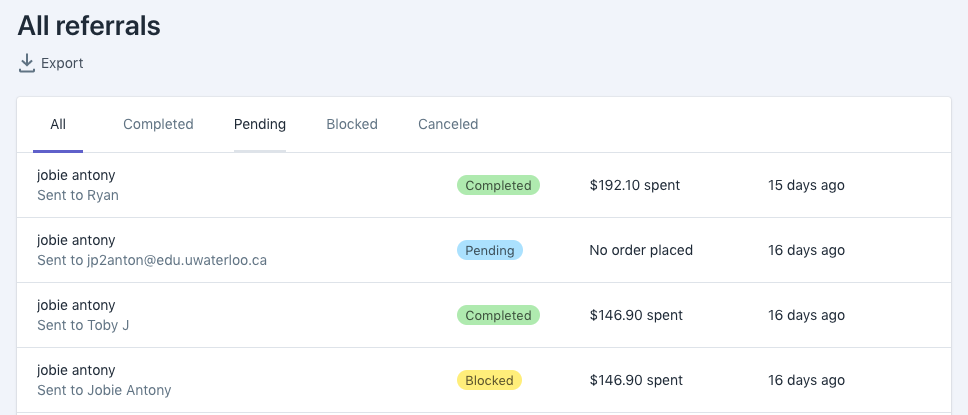Select the Pending tab

[x=260, y=125]
